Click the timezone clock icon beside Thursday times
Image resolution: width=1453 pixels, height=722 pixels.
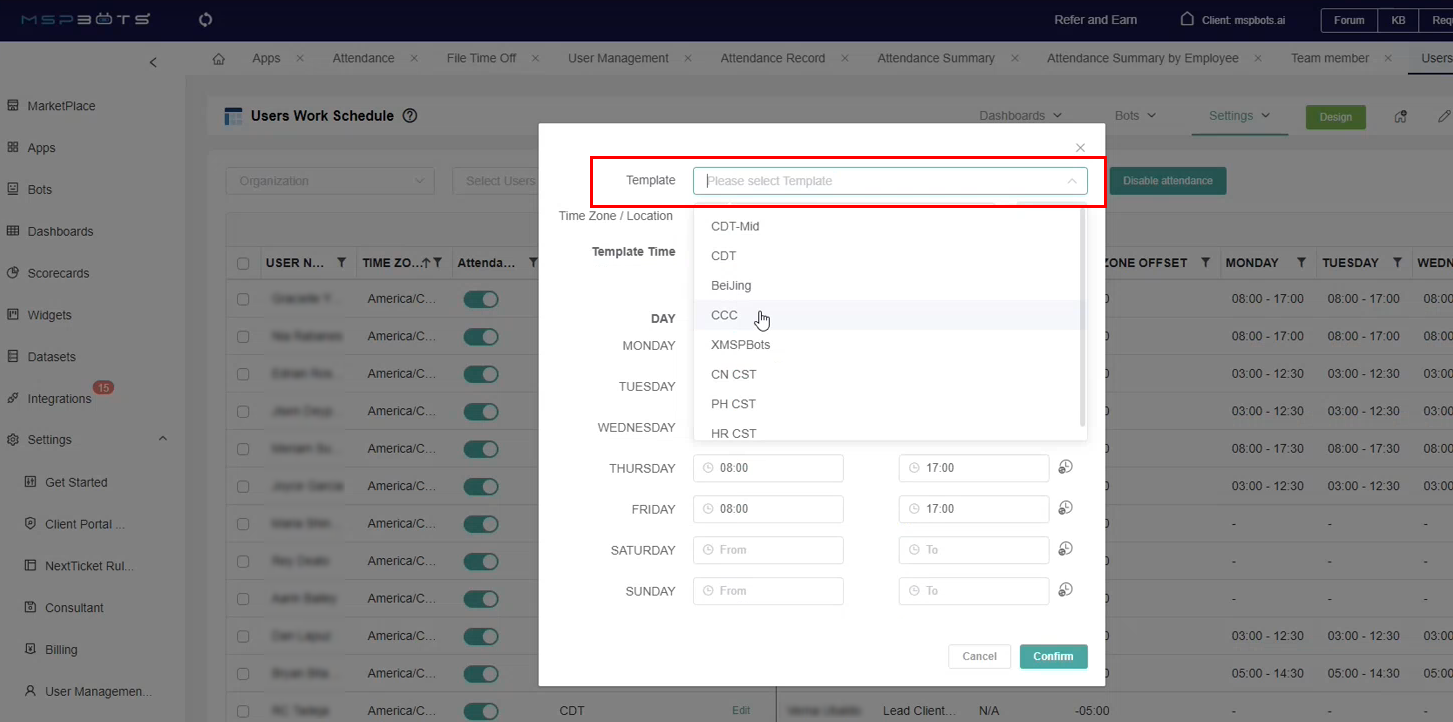1065,466
